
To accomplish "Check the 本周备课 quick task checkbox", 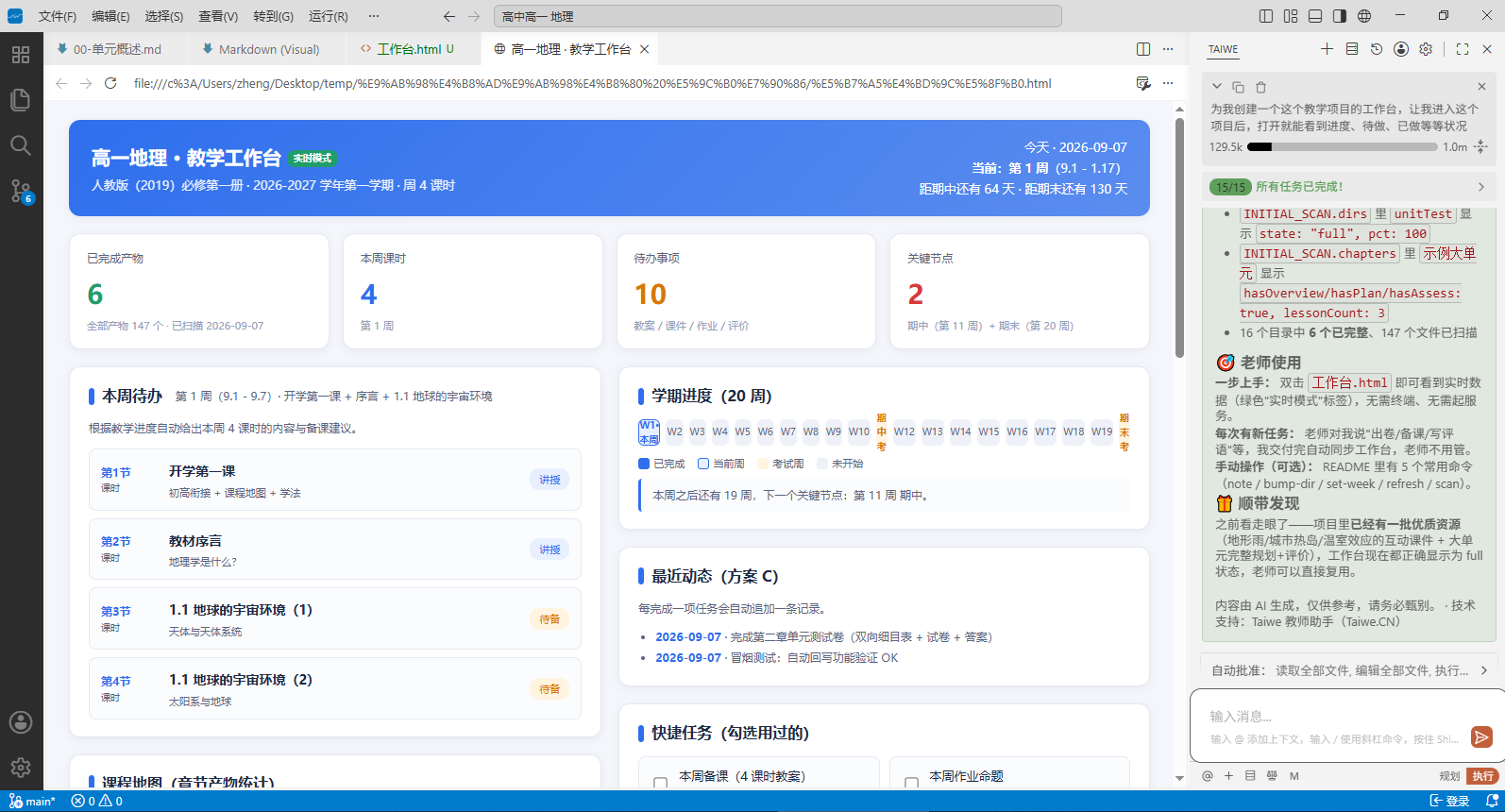I will 660,783.
